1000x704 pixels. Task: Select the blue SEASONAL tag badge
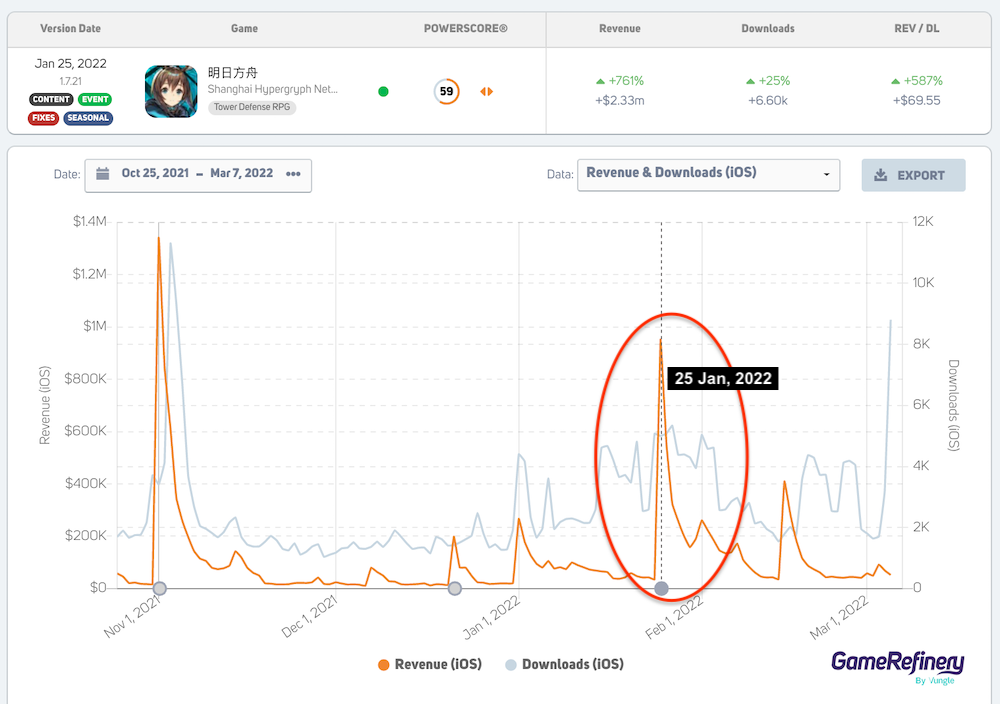88,118
